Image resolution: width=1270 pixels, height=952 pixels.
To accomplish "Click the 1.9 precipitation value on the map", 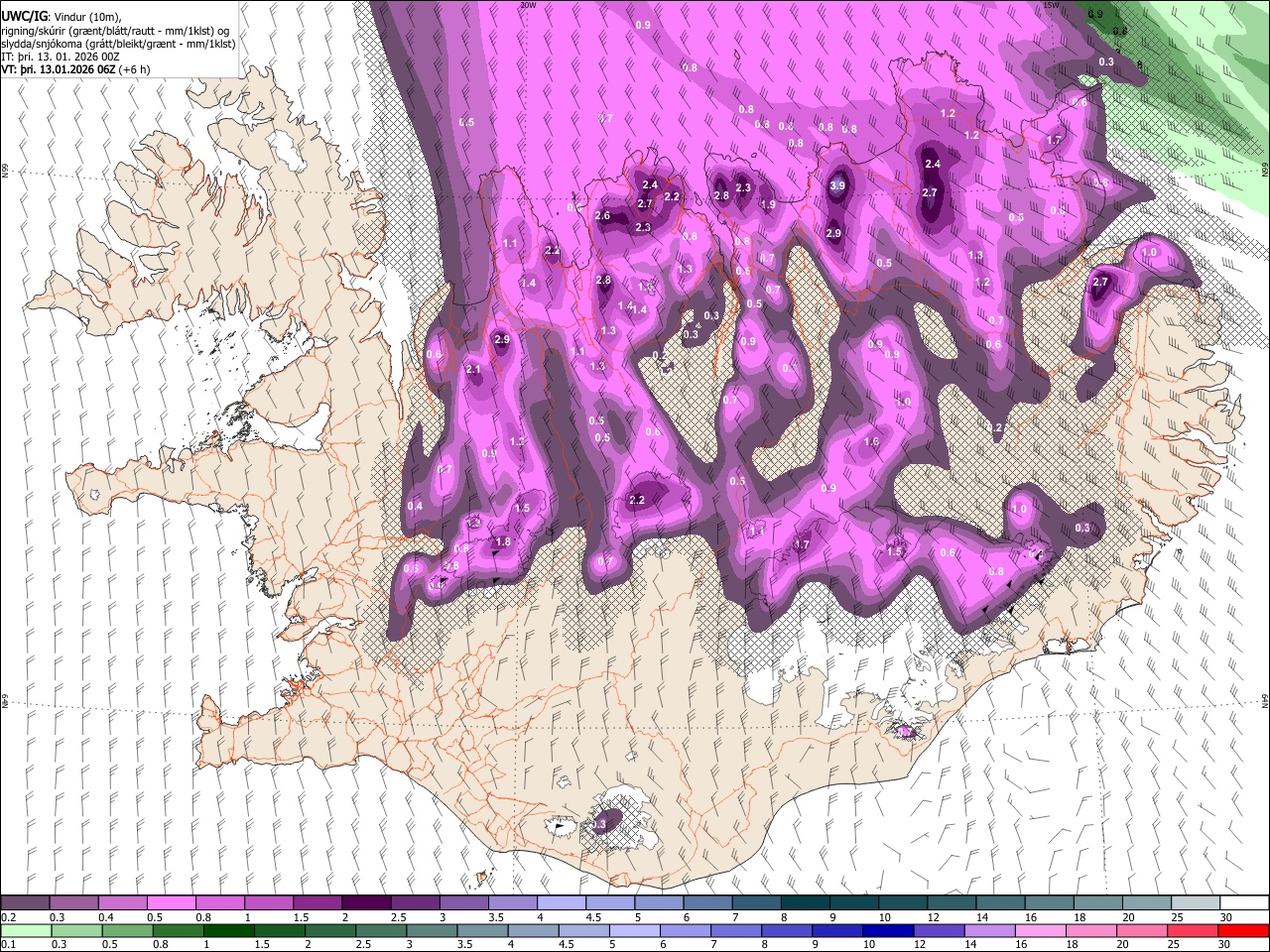I will click(768, 204).
